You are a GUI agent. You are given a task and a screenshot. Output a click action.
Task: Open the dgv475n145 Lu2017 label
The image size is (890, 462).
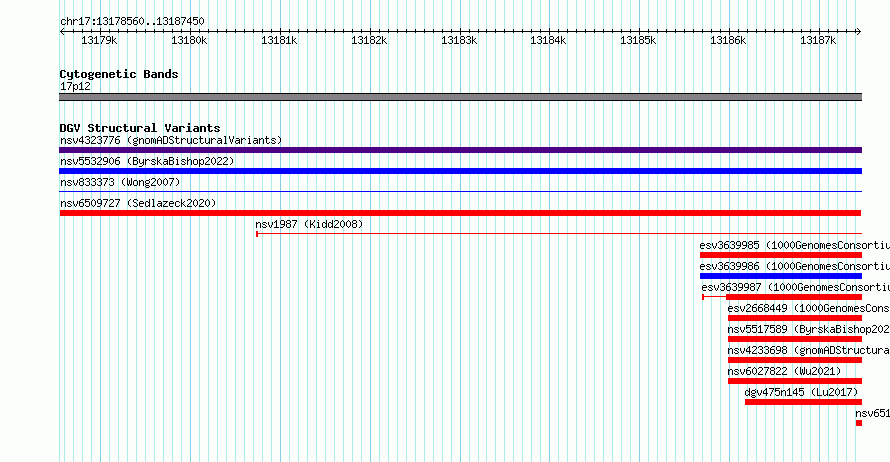coord(801,392)
